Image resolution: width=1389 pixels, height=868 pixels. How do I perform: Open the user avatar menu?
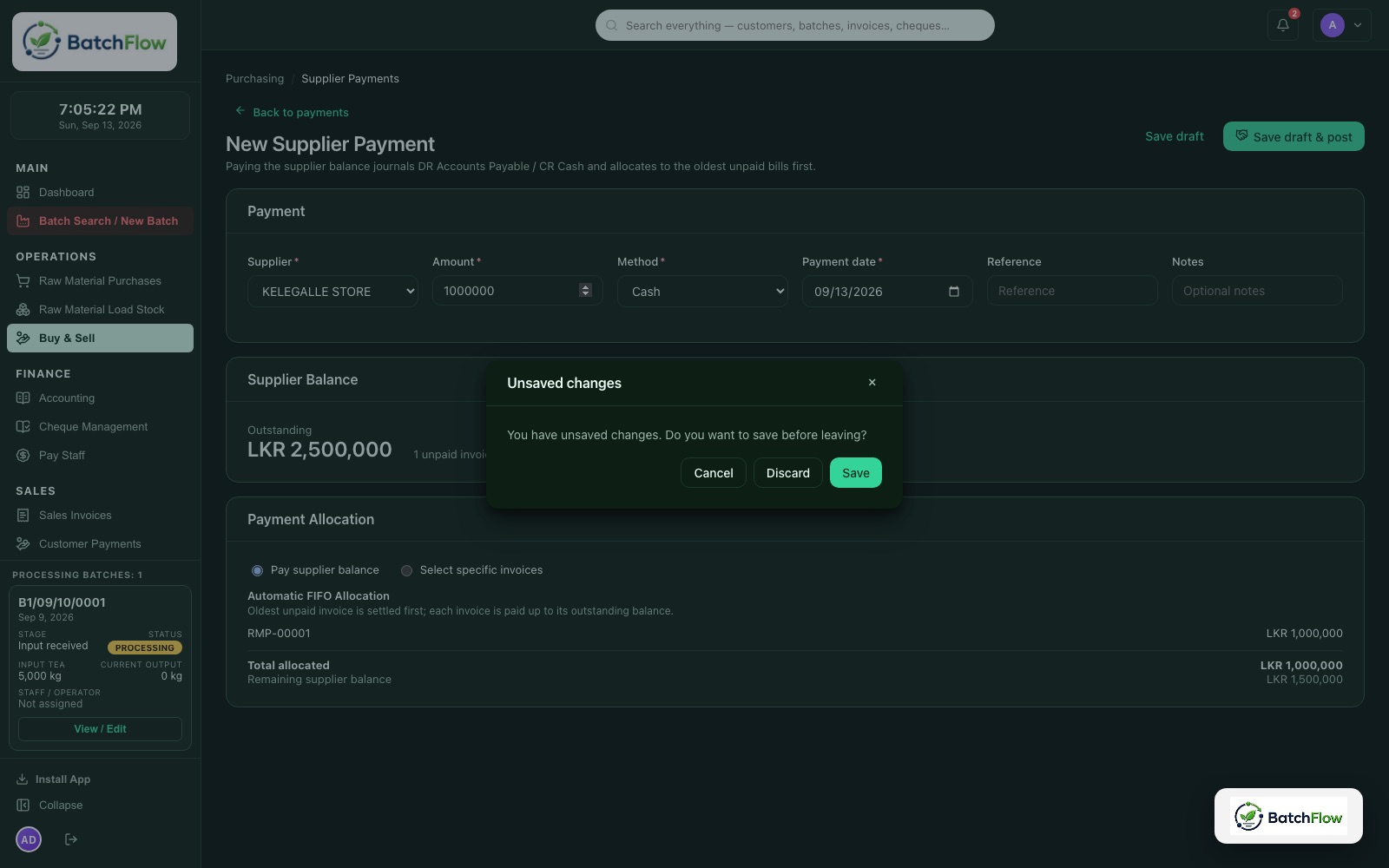pyautogui.click(x=1342, y=25)
